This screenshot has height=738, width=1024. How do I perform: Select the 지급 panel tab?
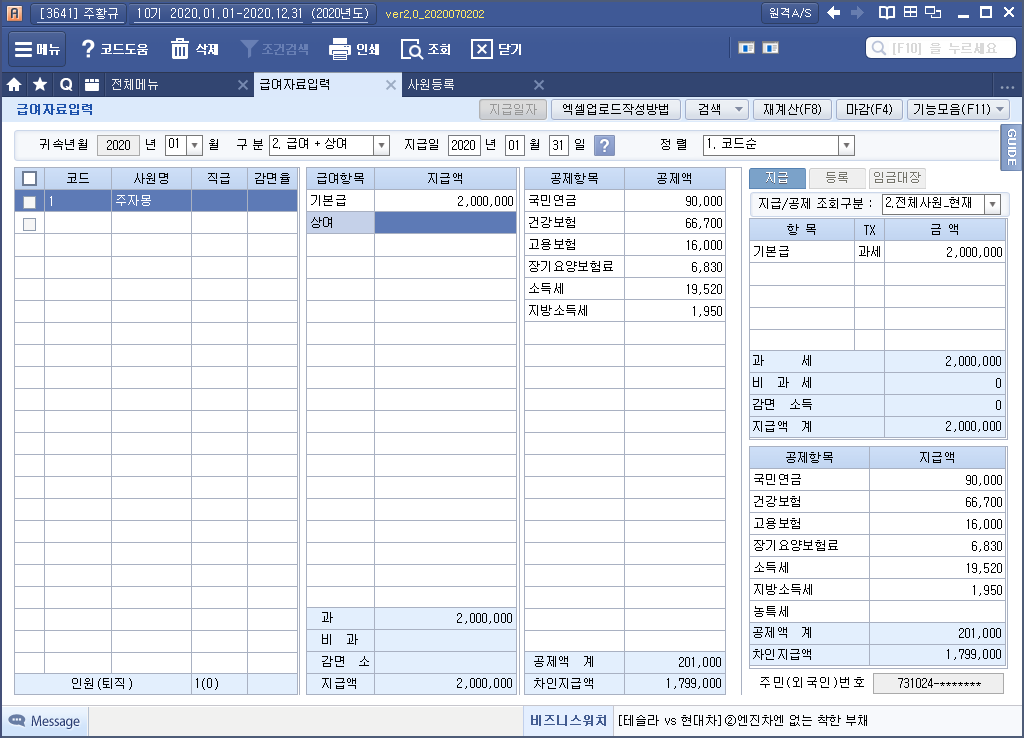pyautogui.click(x=776, y=178)
